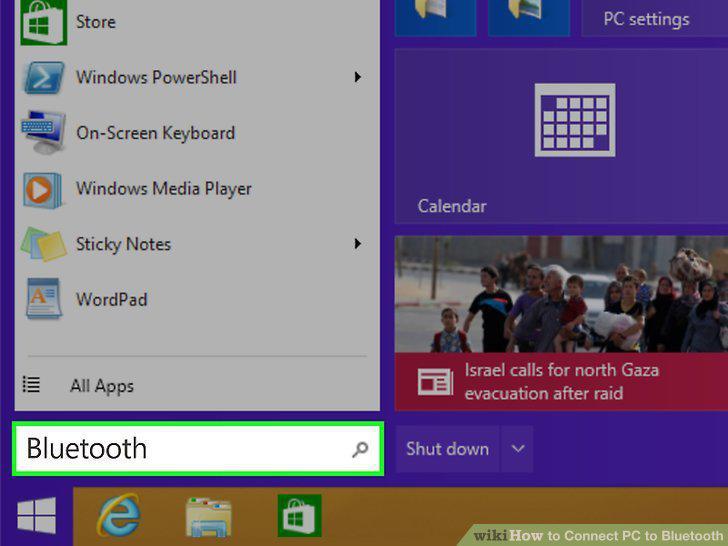The image size is (728, 546).
Task: Click the magnifier search icon
Action: pos(360,449)
